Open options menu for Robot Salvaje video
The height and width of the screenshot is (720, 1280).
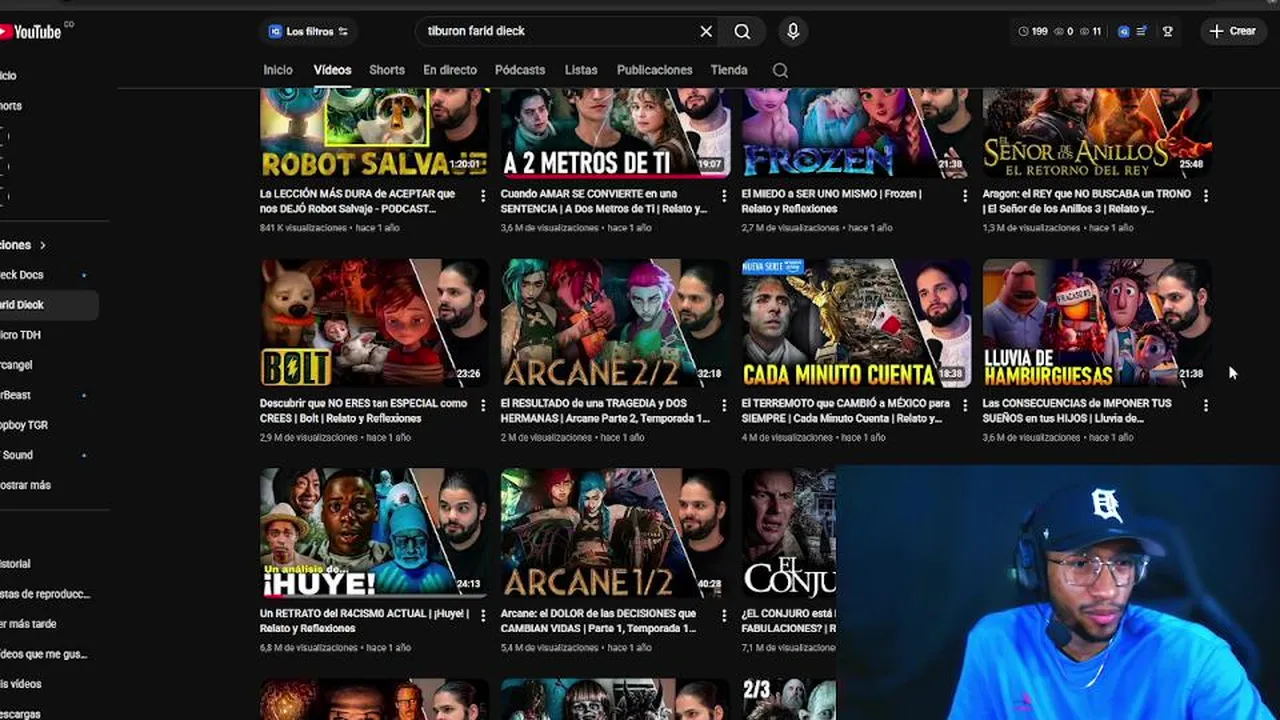(x=483, y=196)
